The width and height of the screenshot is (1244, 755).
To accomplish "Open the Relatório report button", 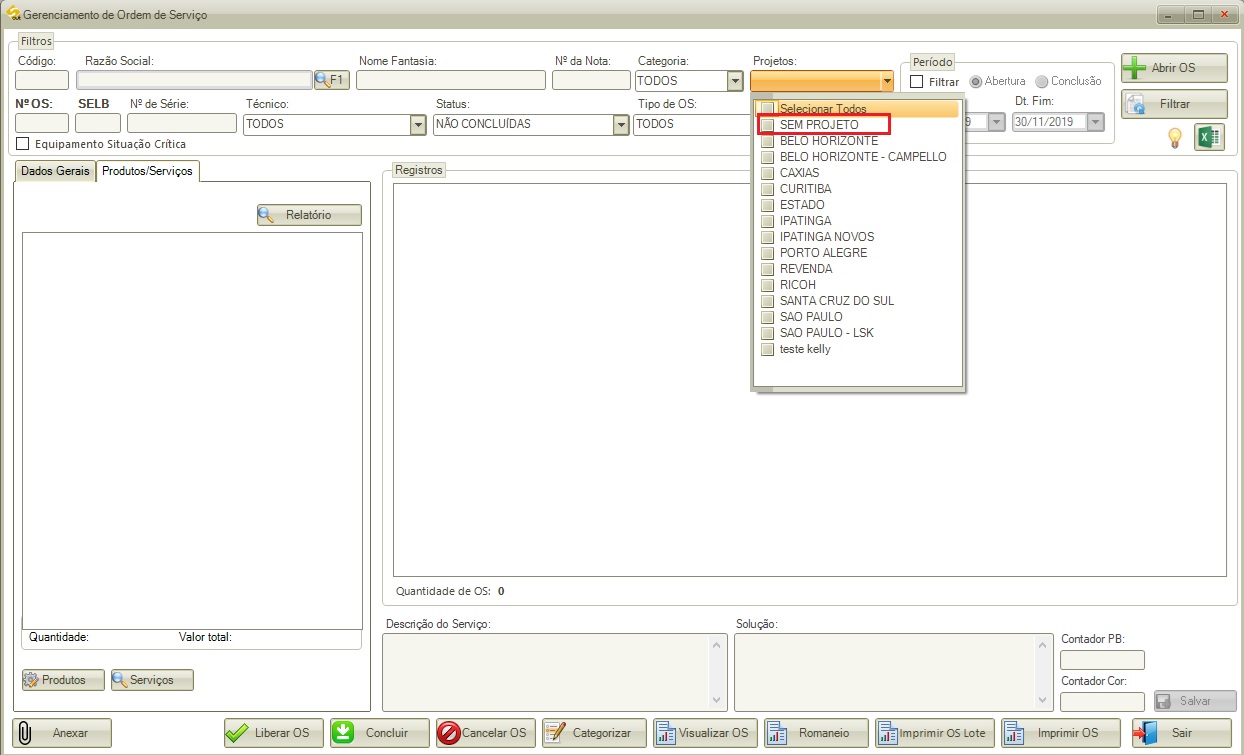I will [x=309, y=215].
